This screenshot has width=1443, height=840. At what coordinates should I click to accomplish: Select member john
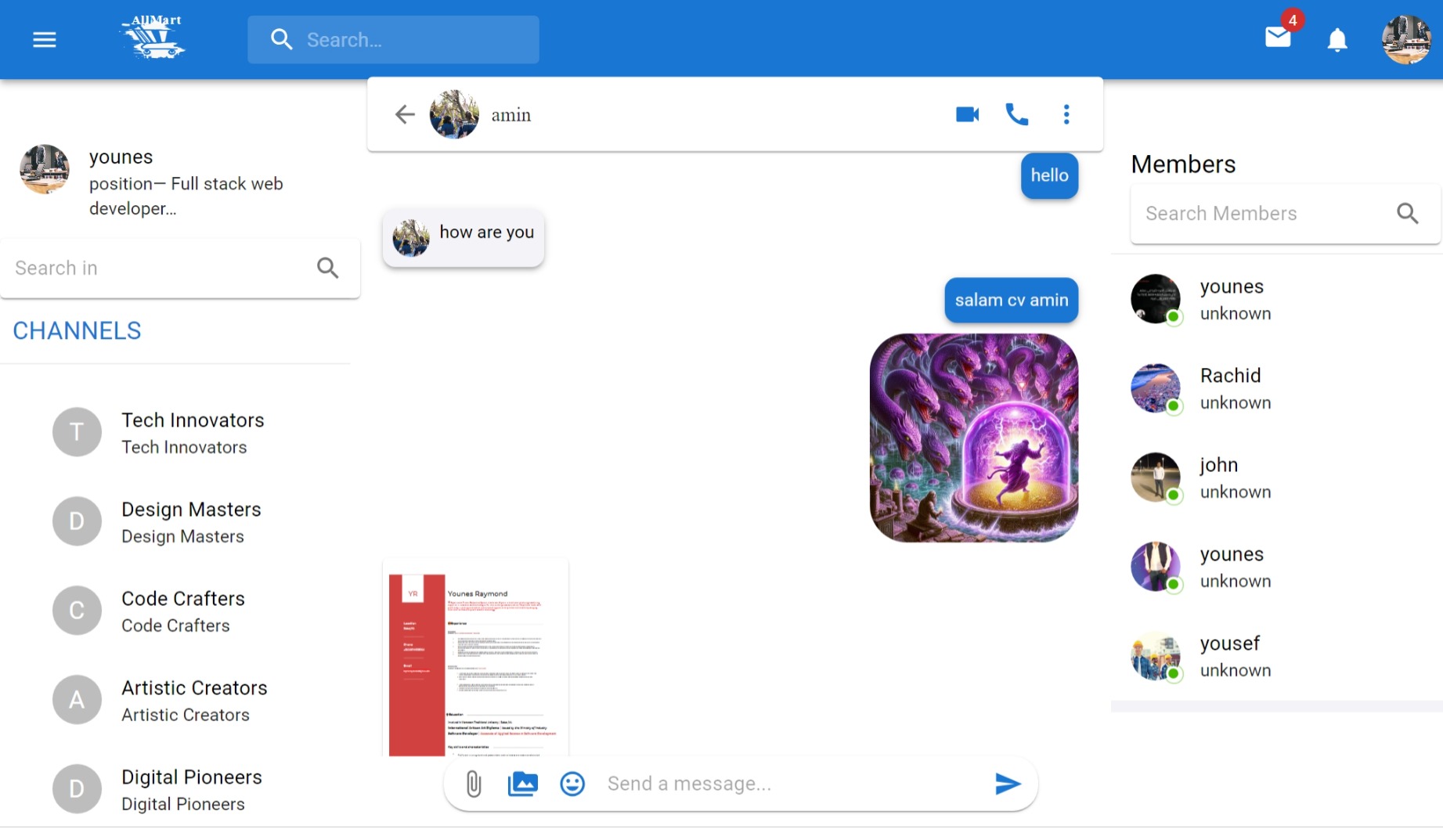click(1276, 478)
